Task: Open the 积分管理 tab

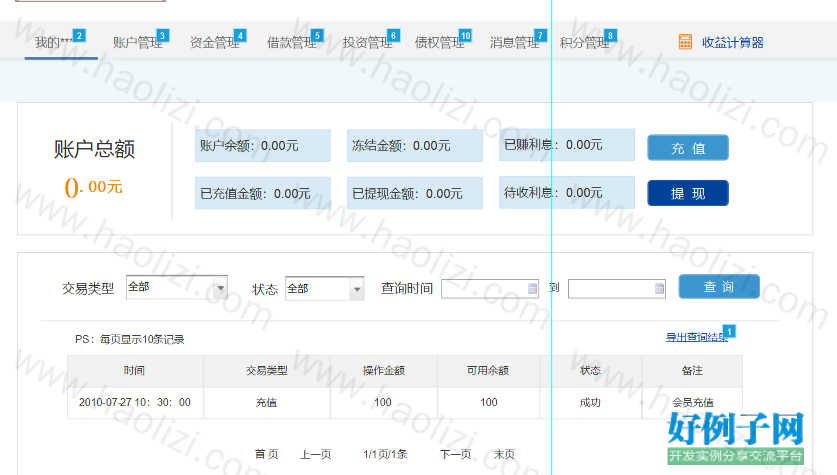Action: tap(585, 42)
